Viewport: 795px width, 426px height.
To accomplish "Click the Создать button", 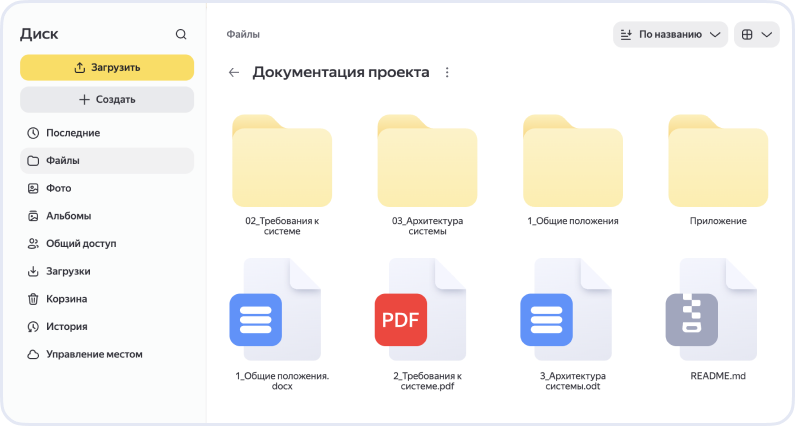I will click(x=107, y=99).
